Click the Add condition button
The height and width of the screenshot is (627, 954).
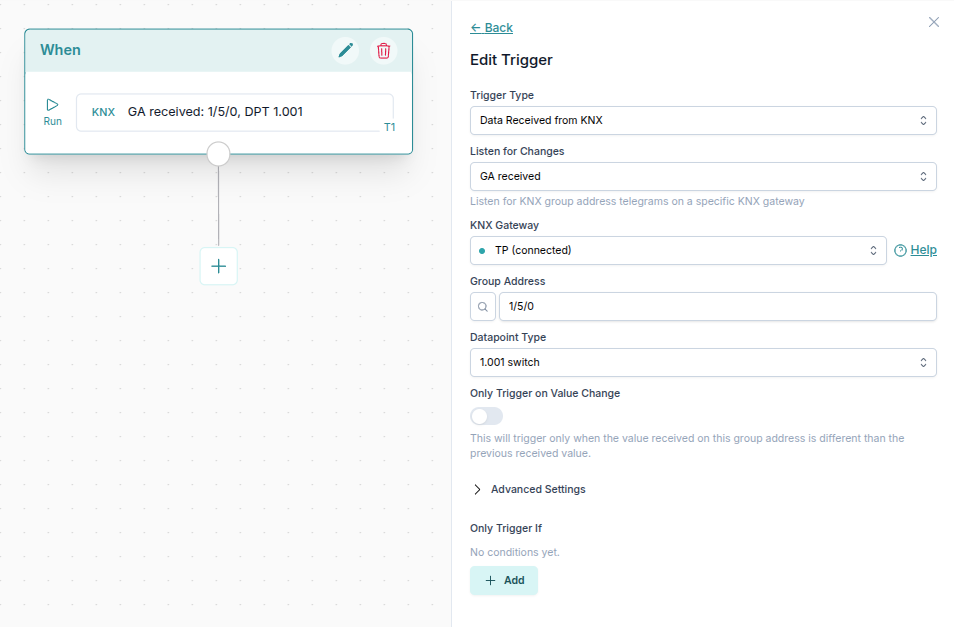tap(504, 581)
